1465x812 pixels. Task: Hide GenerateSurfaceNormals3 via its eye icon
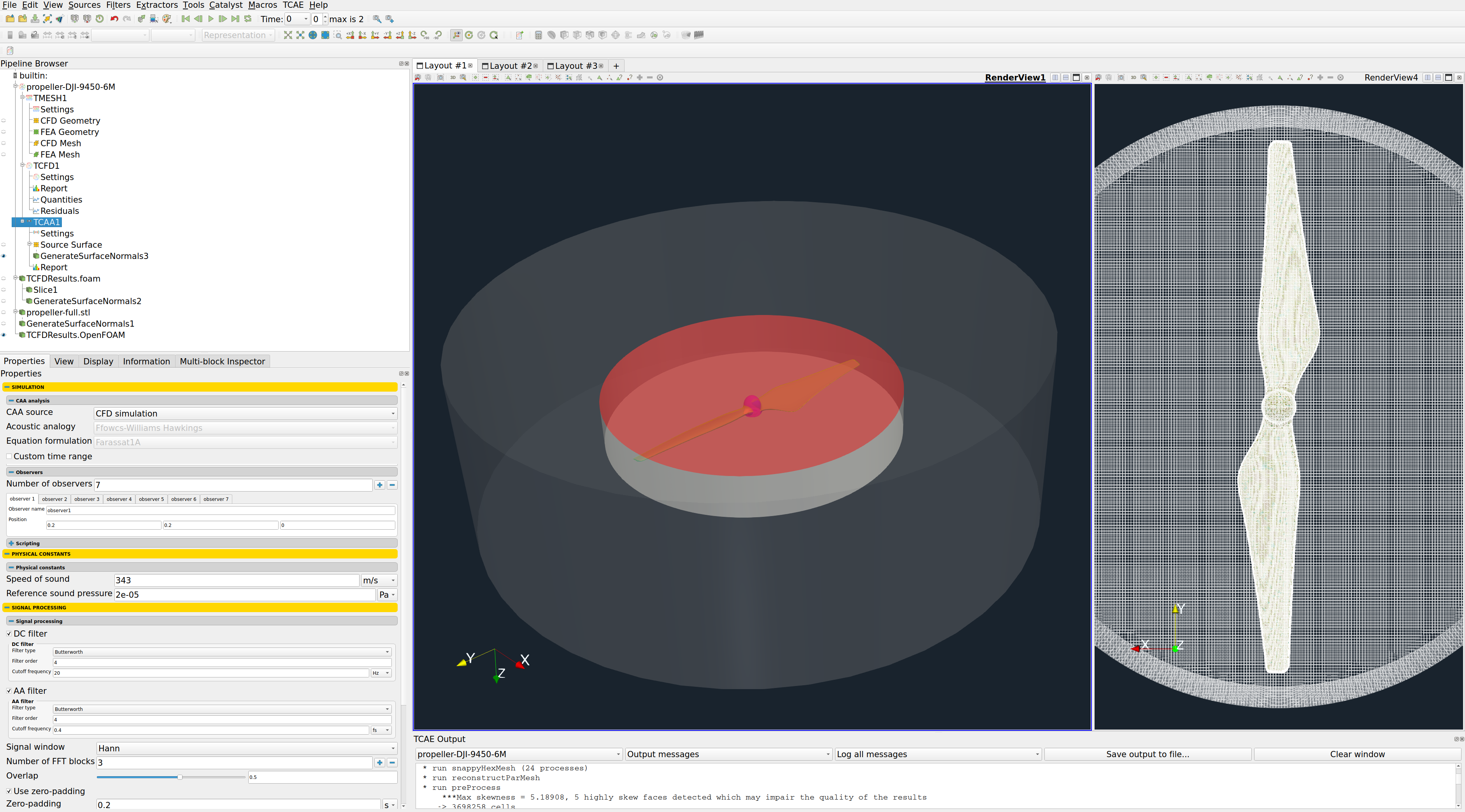4,256
